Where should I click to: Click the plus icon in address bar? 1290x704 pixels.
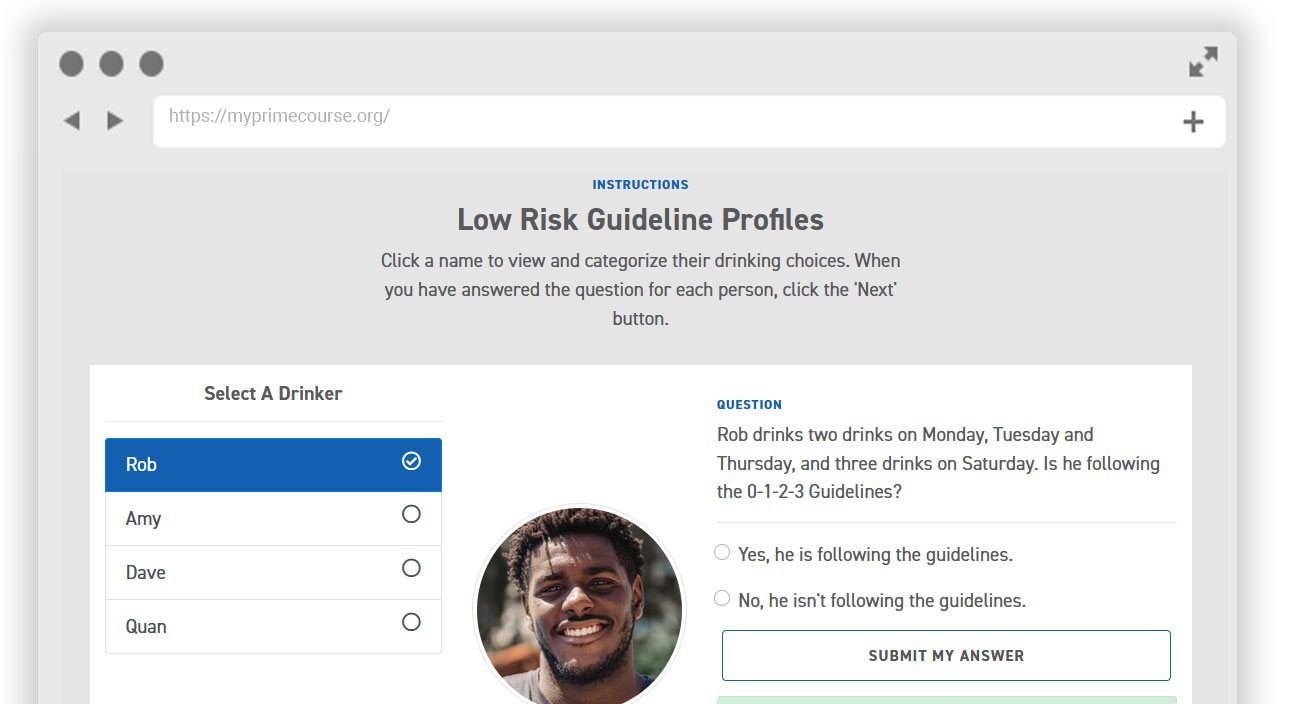pyautogui.click(x=1193, y=122)
